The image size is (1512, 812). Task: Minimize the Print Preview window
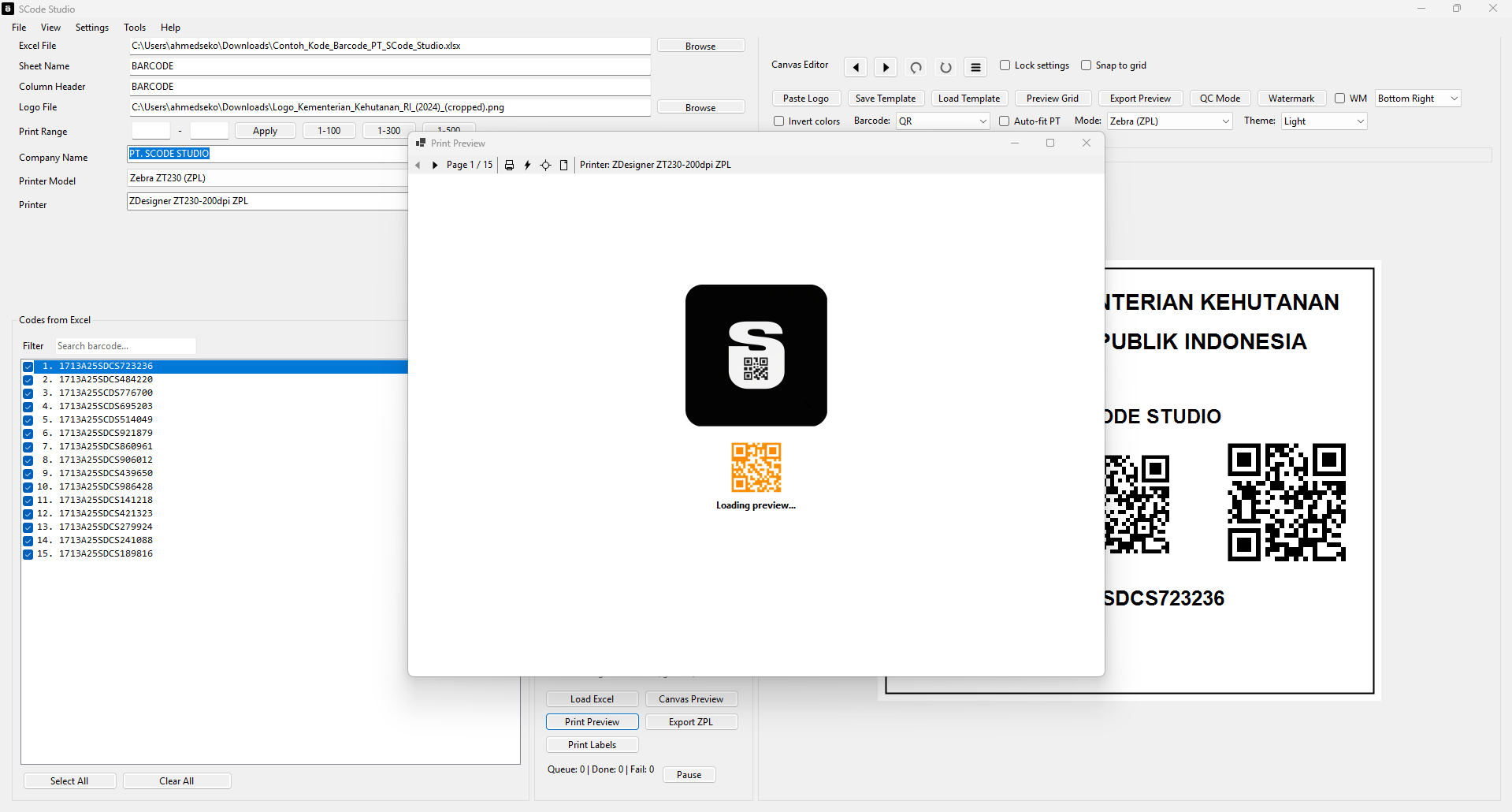click(x=1015, y=143)
